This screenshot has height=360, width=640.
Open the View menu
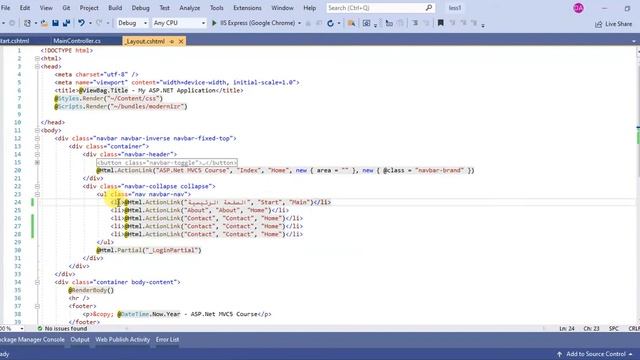click(46, 8)
